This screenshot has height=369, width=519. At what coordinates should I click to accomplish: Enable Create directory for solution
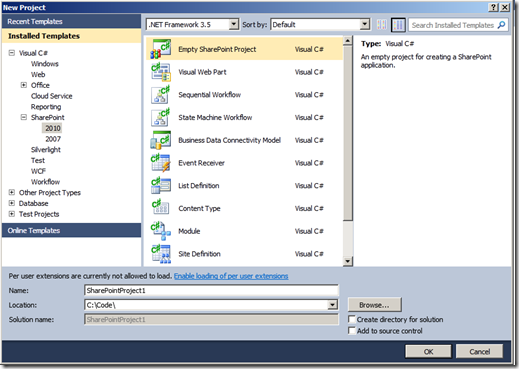(x=351, y=319)
